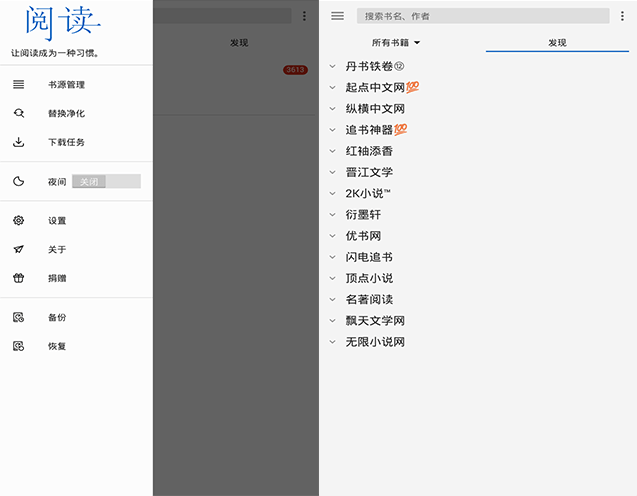Toggle the 夜间 关闭 switch
Screen dimensions: 637x496
tap(106, 181)
